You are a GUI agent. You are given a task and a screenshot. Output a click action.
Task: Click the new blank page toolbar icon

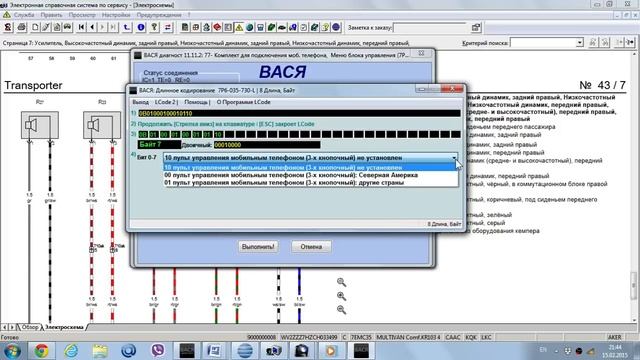point(35,27)
